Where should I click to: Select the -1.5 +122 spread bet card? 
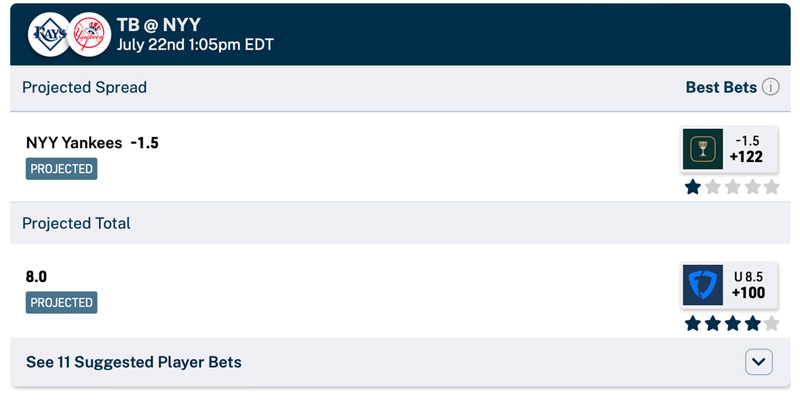(730, 149)
